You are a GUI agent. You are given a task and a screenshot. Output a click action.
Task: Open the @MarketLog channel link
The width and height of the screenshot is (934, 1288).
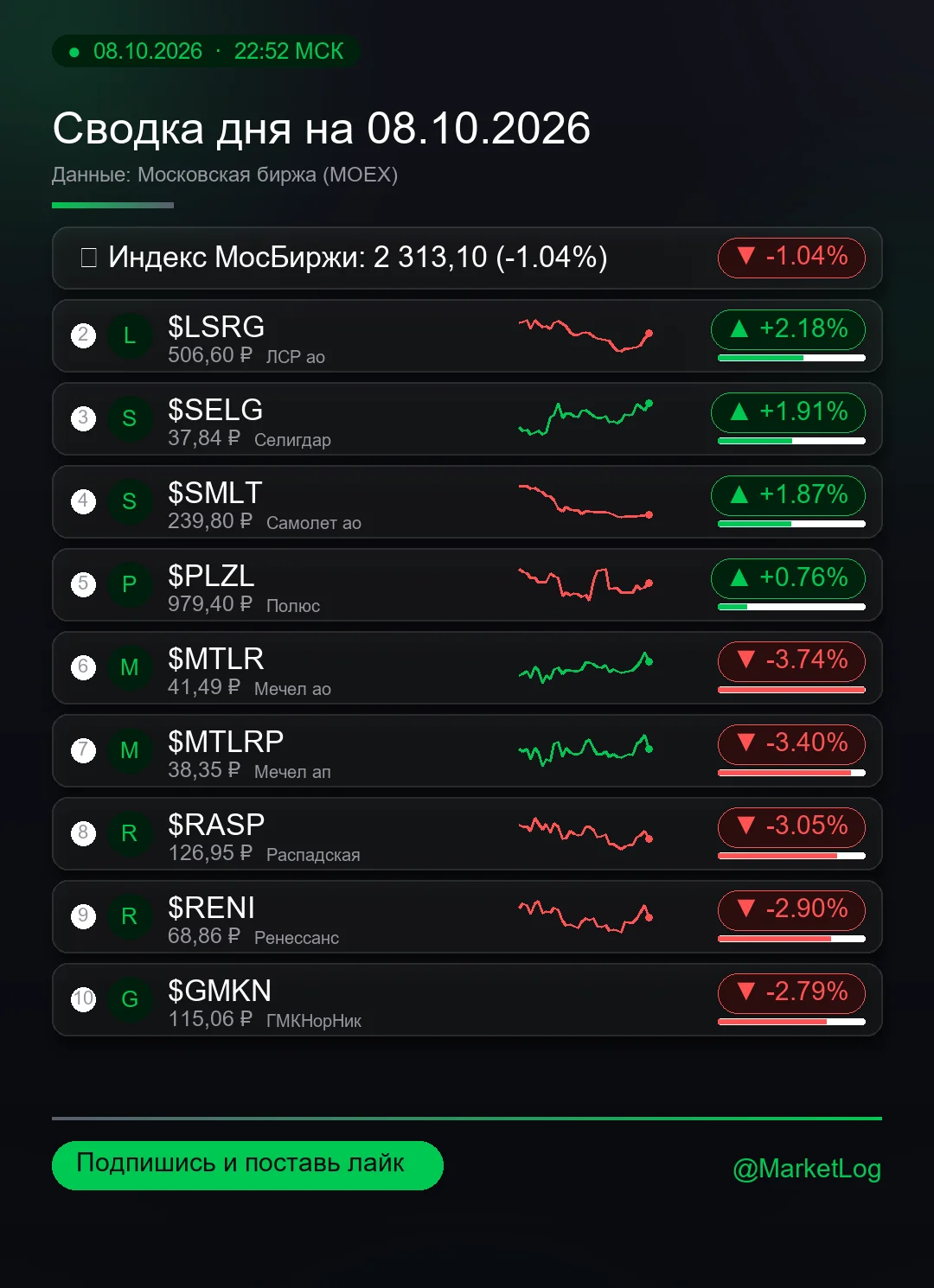[807, 1169]
